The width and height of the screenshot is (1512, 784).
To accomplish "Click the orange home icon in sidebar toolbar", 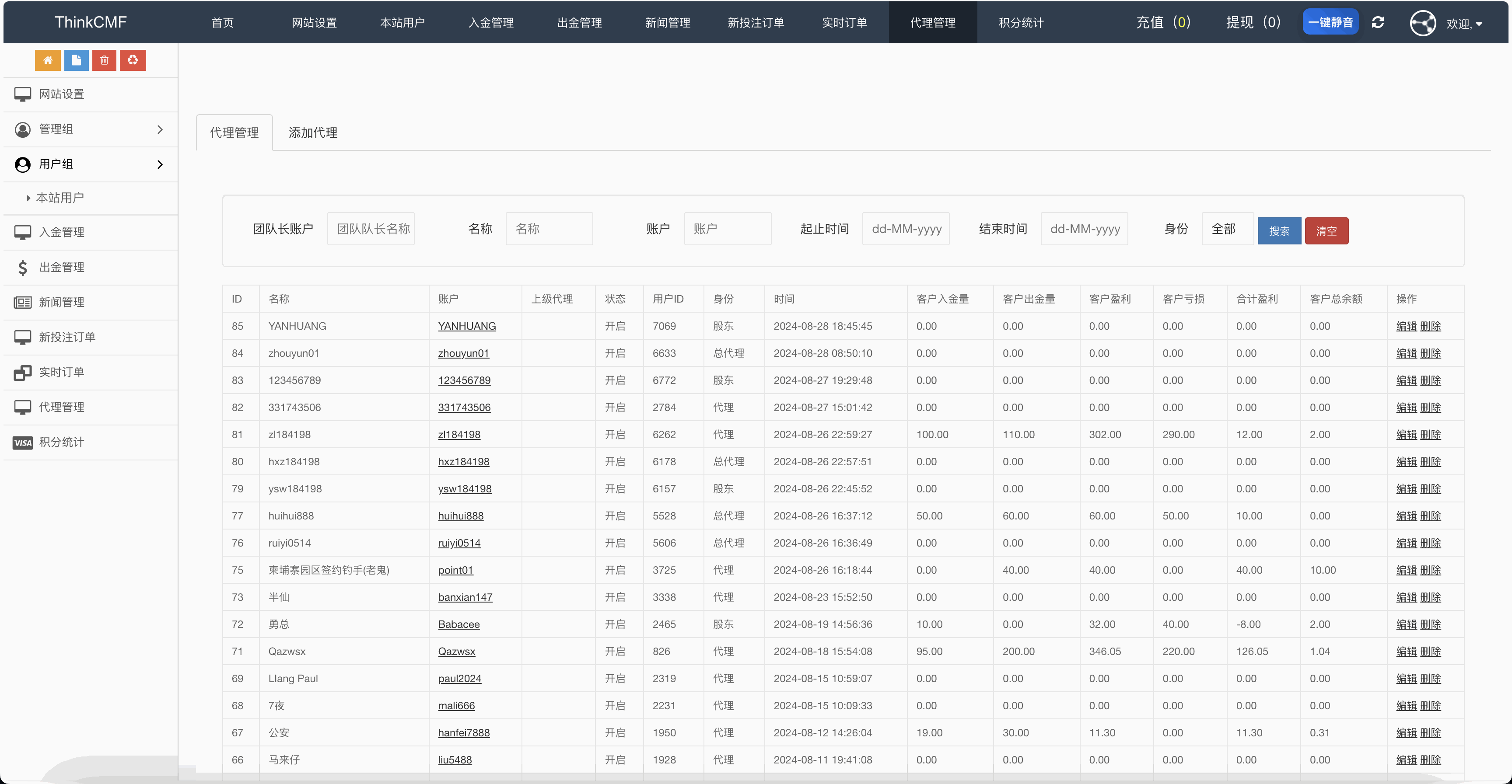I will click(48, 60).
